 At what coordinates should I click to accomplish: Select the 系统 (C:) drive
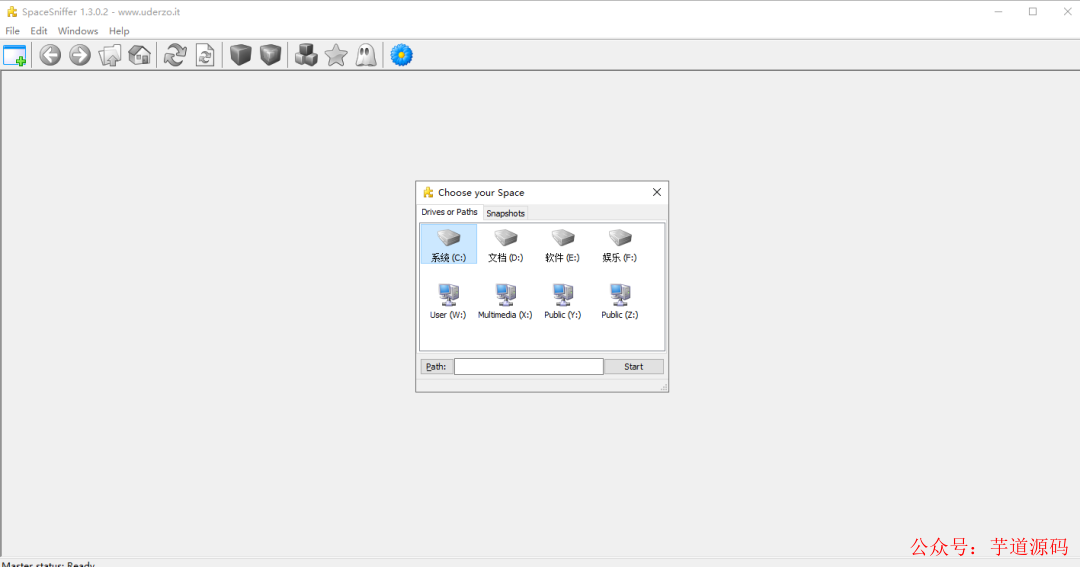(x=448, y=245)
